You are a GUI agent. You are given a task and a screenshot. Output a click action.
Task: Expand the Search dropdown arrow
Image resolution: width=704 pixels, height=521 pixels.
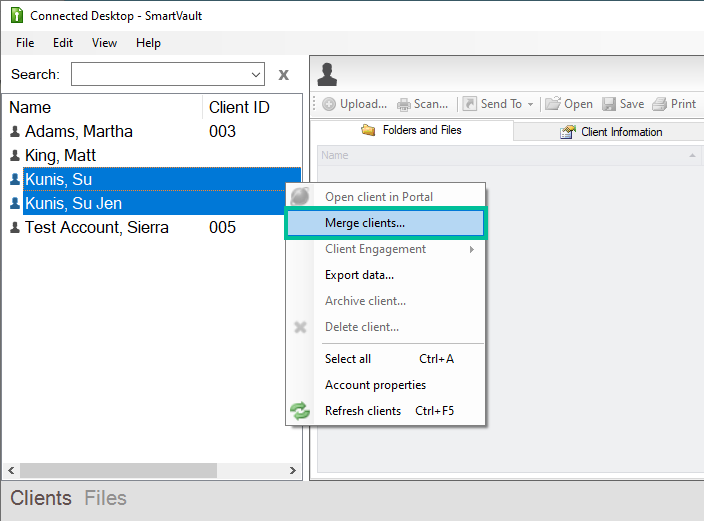coord(256,75)
